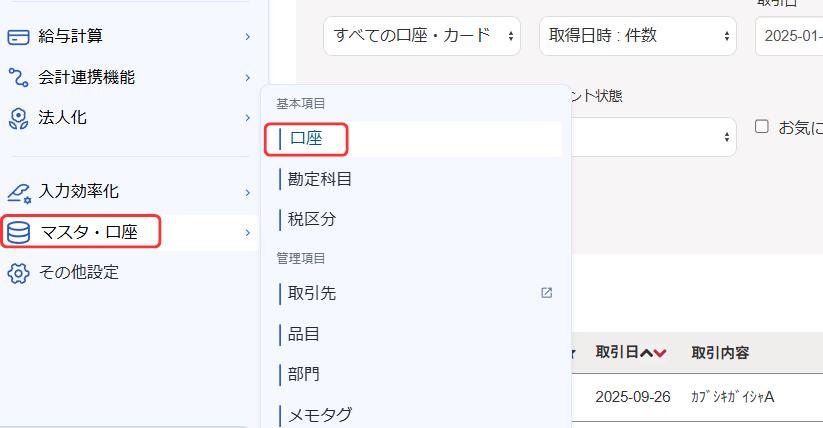Select 口座 from the submenu

306,139
